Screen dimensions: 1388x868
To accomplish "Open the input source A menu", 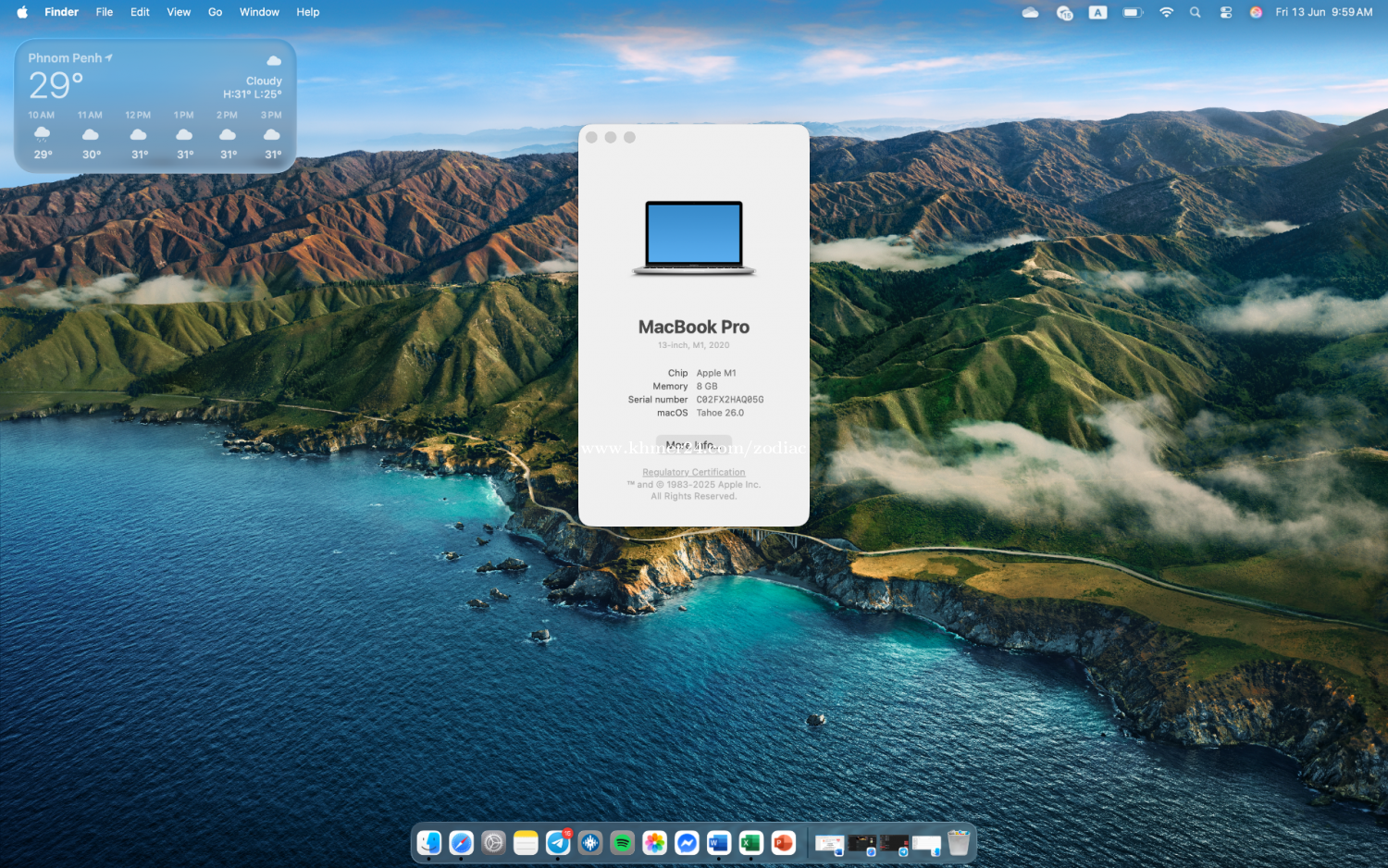I will click(x=1098, y=12).
